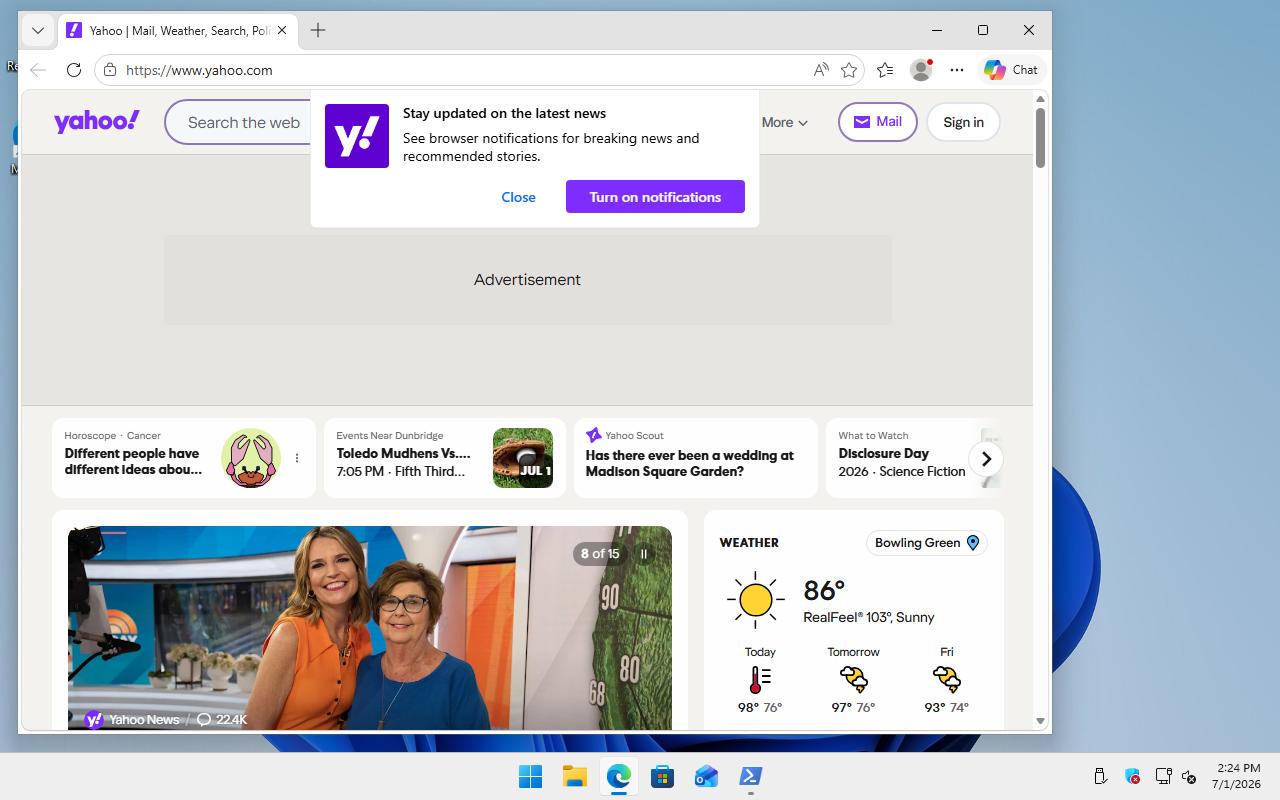
Task: Open the taskbar clock and date
Action: click(1236, 776)
